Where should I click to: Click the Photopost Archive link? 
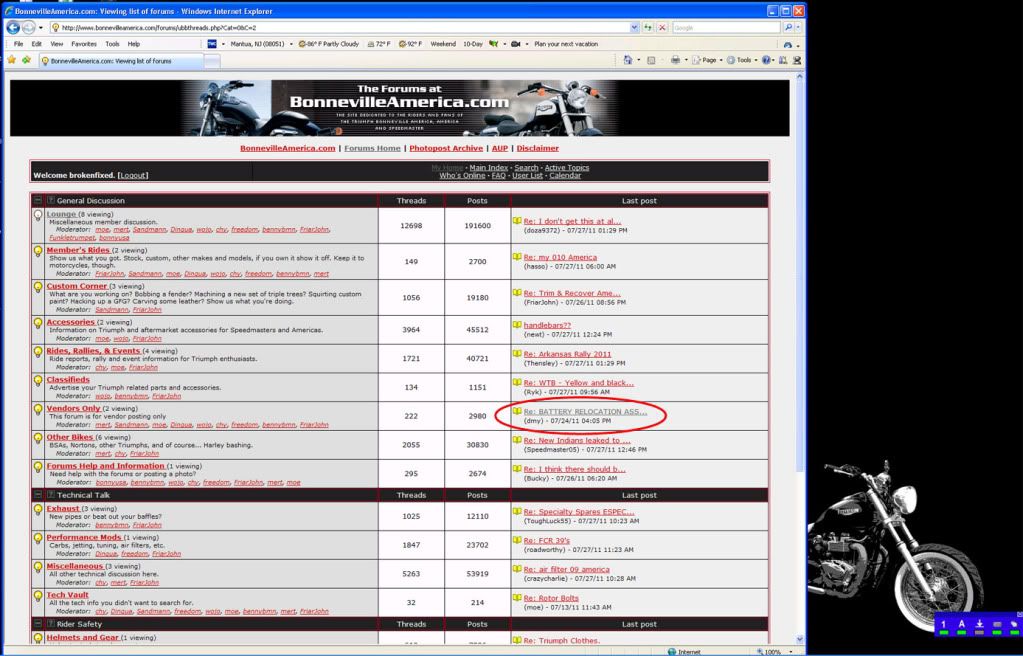pos(446,148)
